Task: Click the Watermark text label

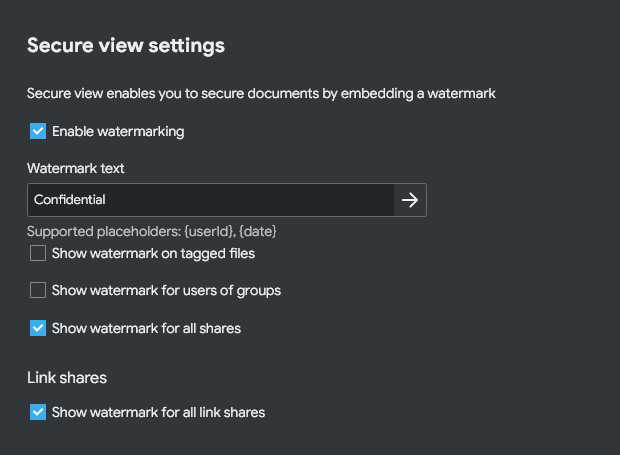Action: click(x=76, y=168)
